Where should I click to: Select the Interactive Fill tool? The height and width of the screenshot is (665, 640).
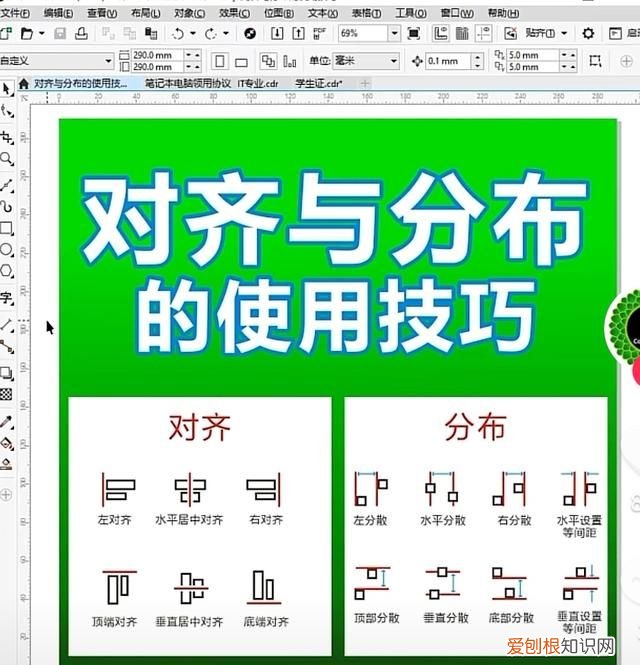7,443
